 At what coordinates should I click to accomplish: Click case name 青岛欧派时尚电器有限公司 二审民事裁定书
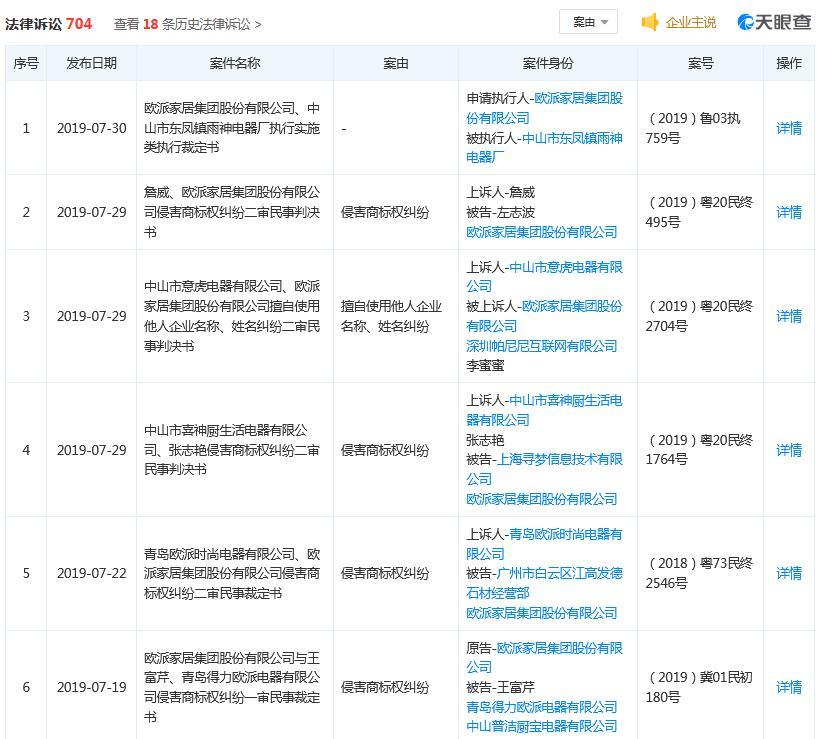coord(232,573)
